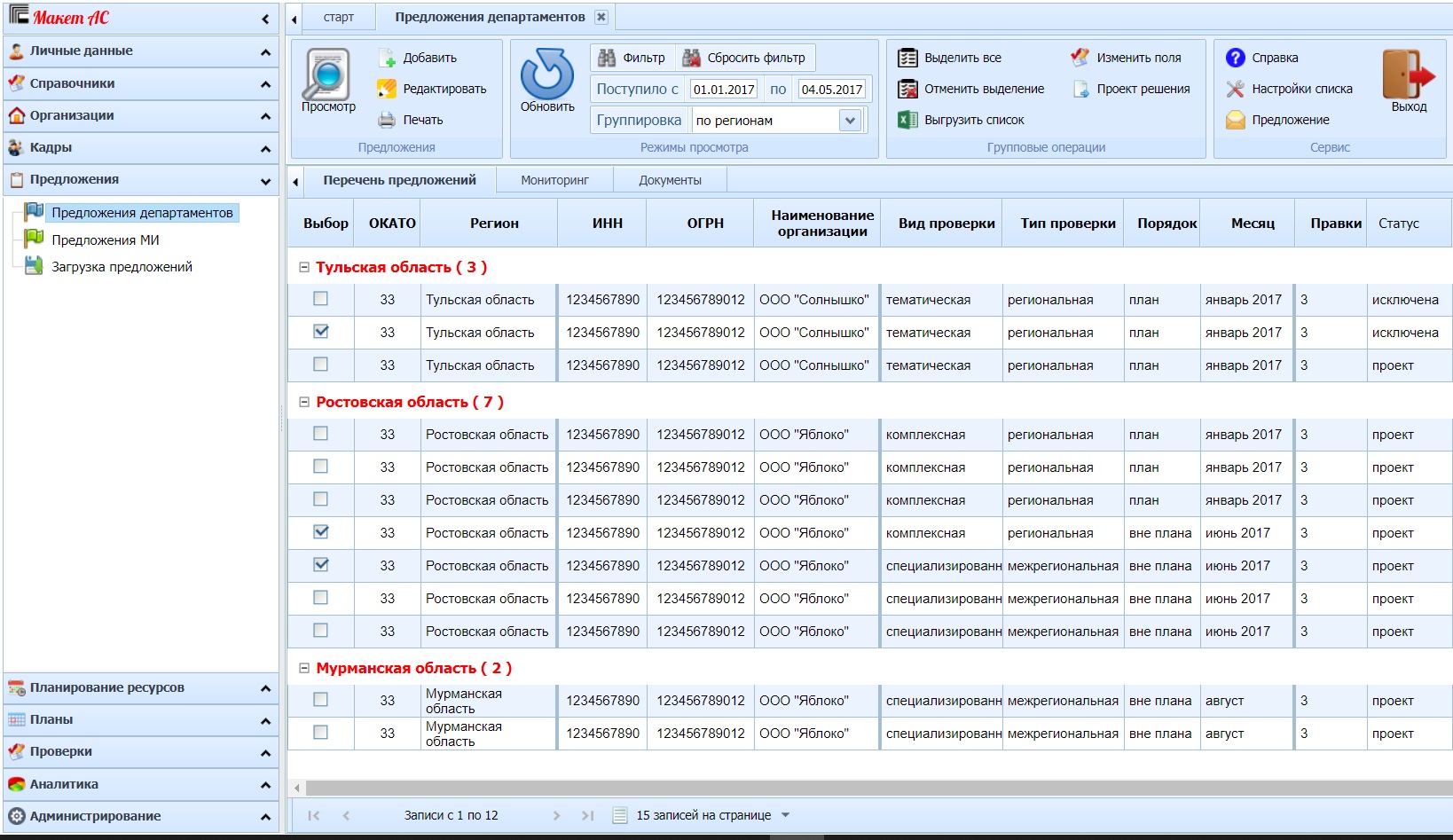Click the end date field 04.05.2017
This screenshot has height=840, width=1453.
[x=832, y=89]
